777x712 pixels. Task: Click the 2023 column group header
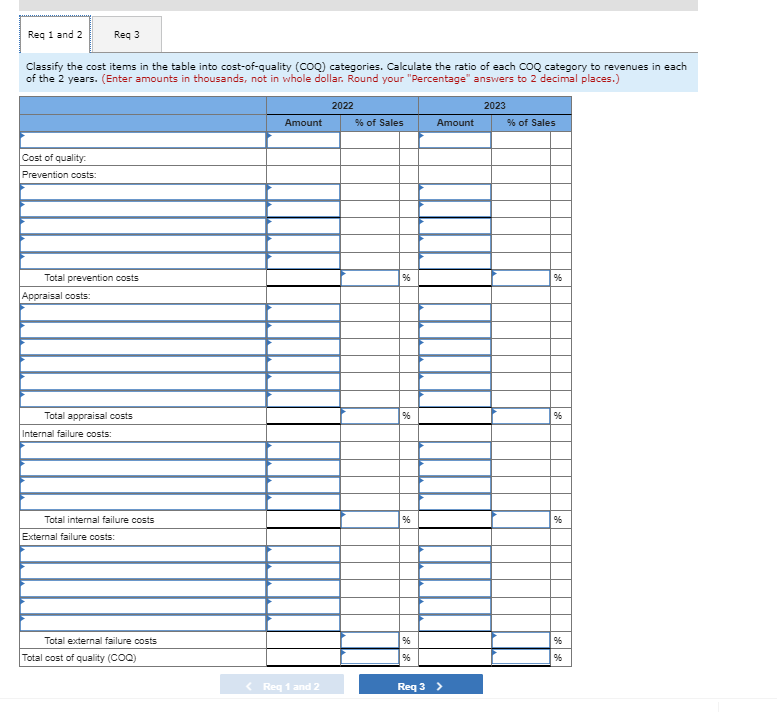click(495, 106)
